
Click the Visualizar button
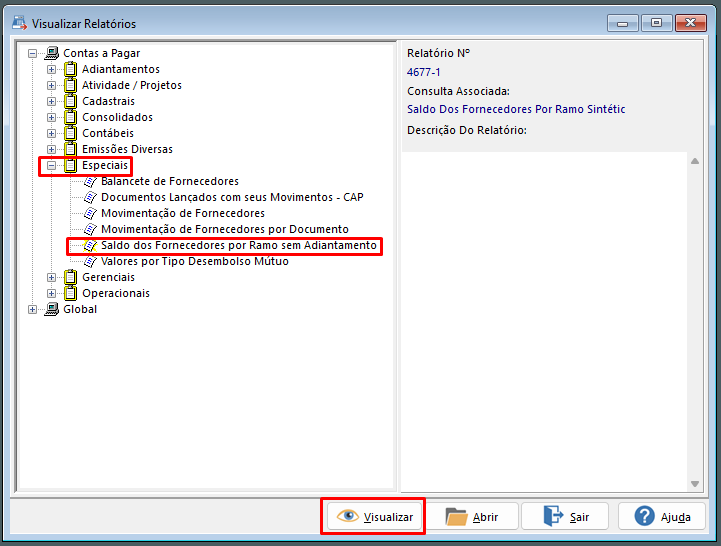[375, 517]
